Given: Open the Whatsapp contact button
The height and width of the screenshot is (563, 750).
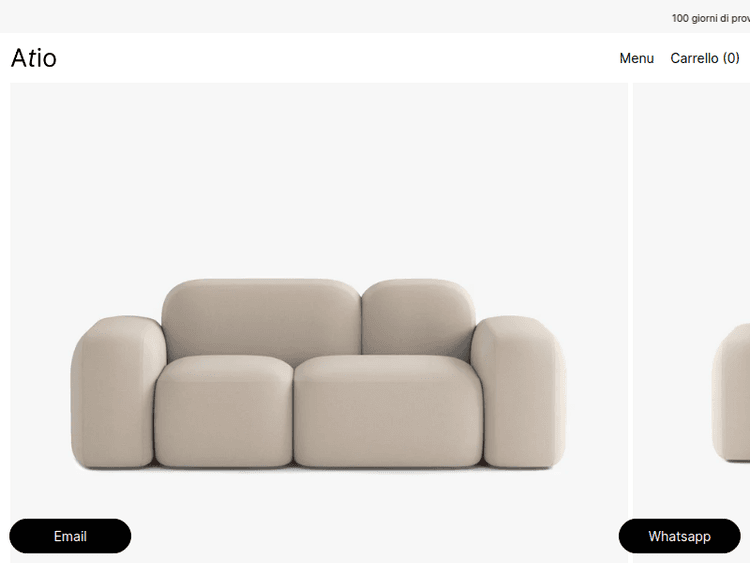Looking at the screenshot, I should (679, 536).
